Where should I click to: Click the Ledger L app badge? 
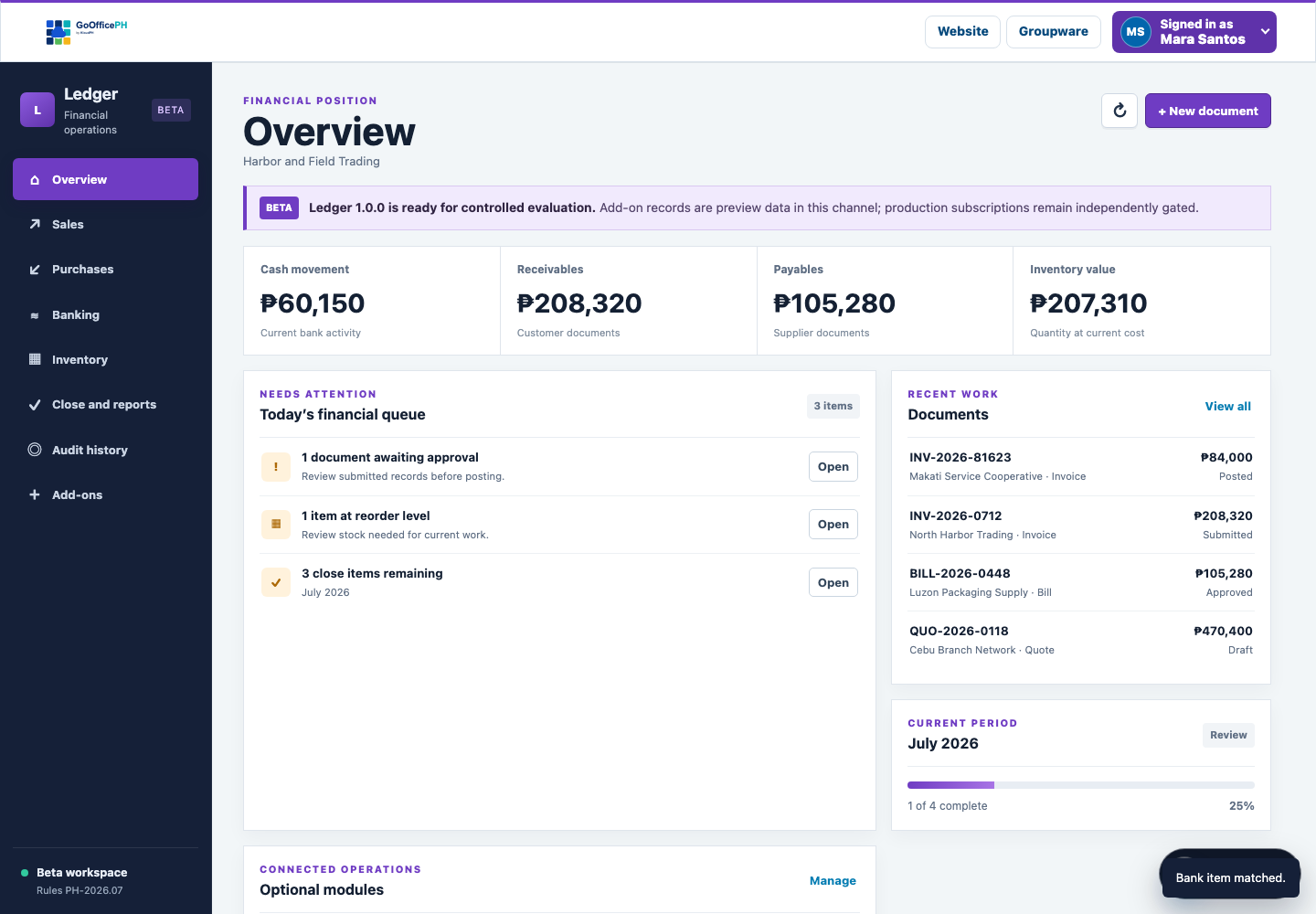37,110
